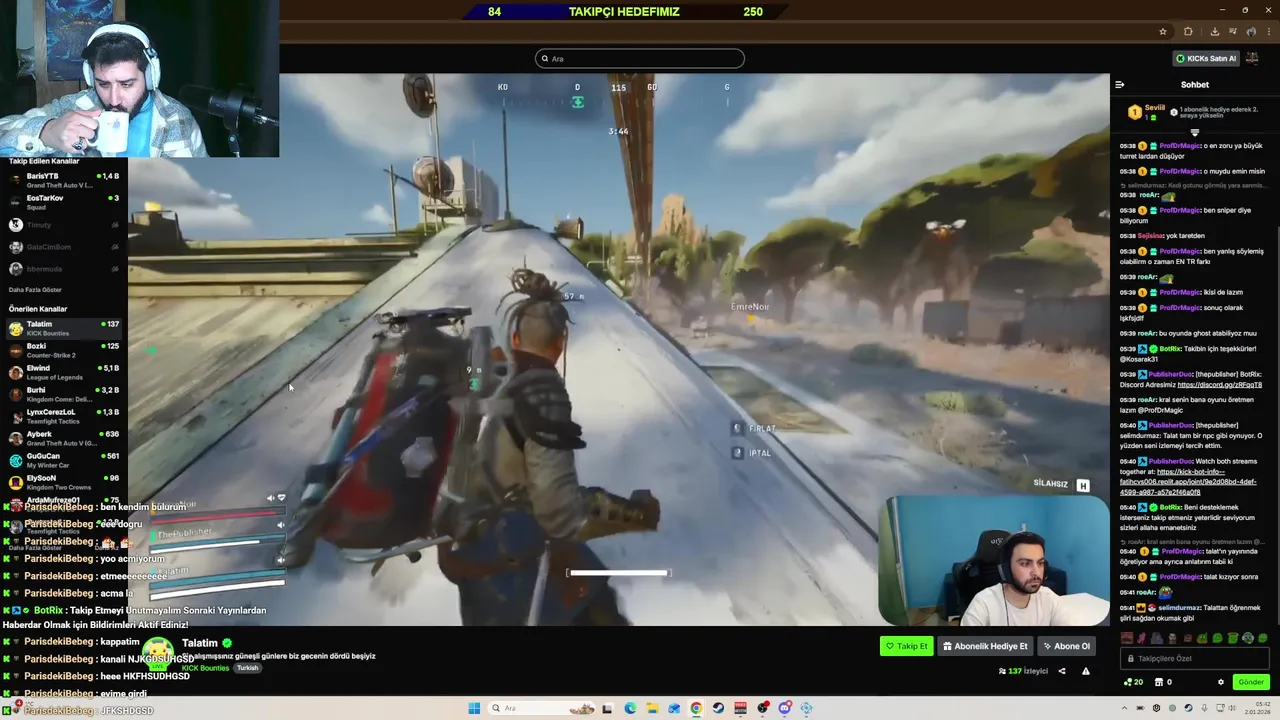Open LynxCerezLoL Teamfight Tactics channel
The image size is (1280, 720).
[x=64, y=416]
